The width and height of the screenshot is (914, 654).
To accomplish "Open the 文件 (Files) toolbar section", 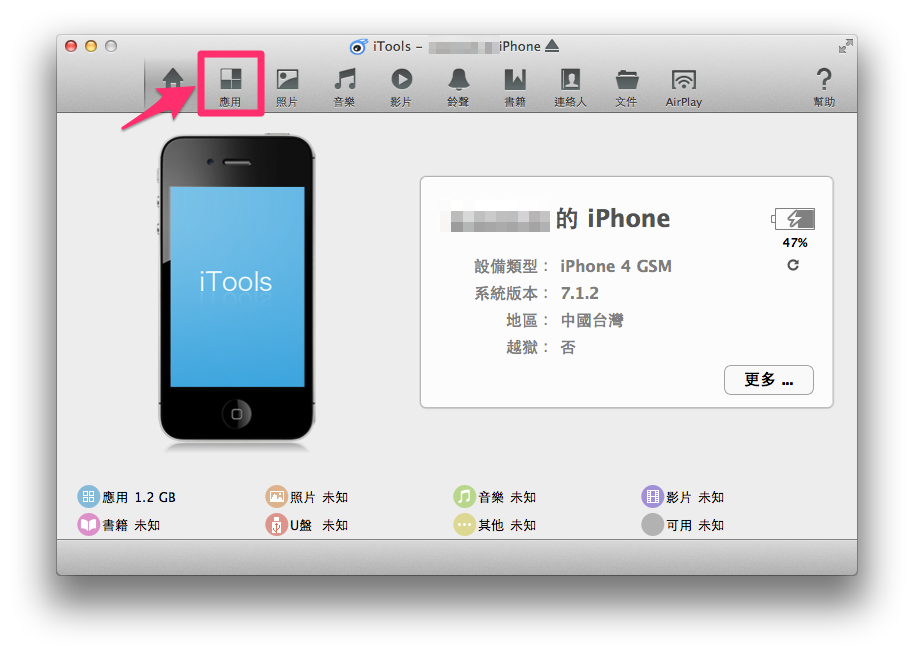I will pos(627,87).
